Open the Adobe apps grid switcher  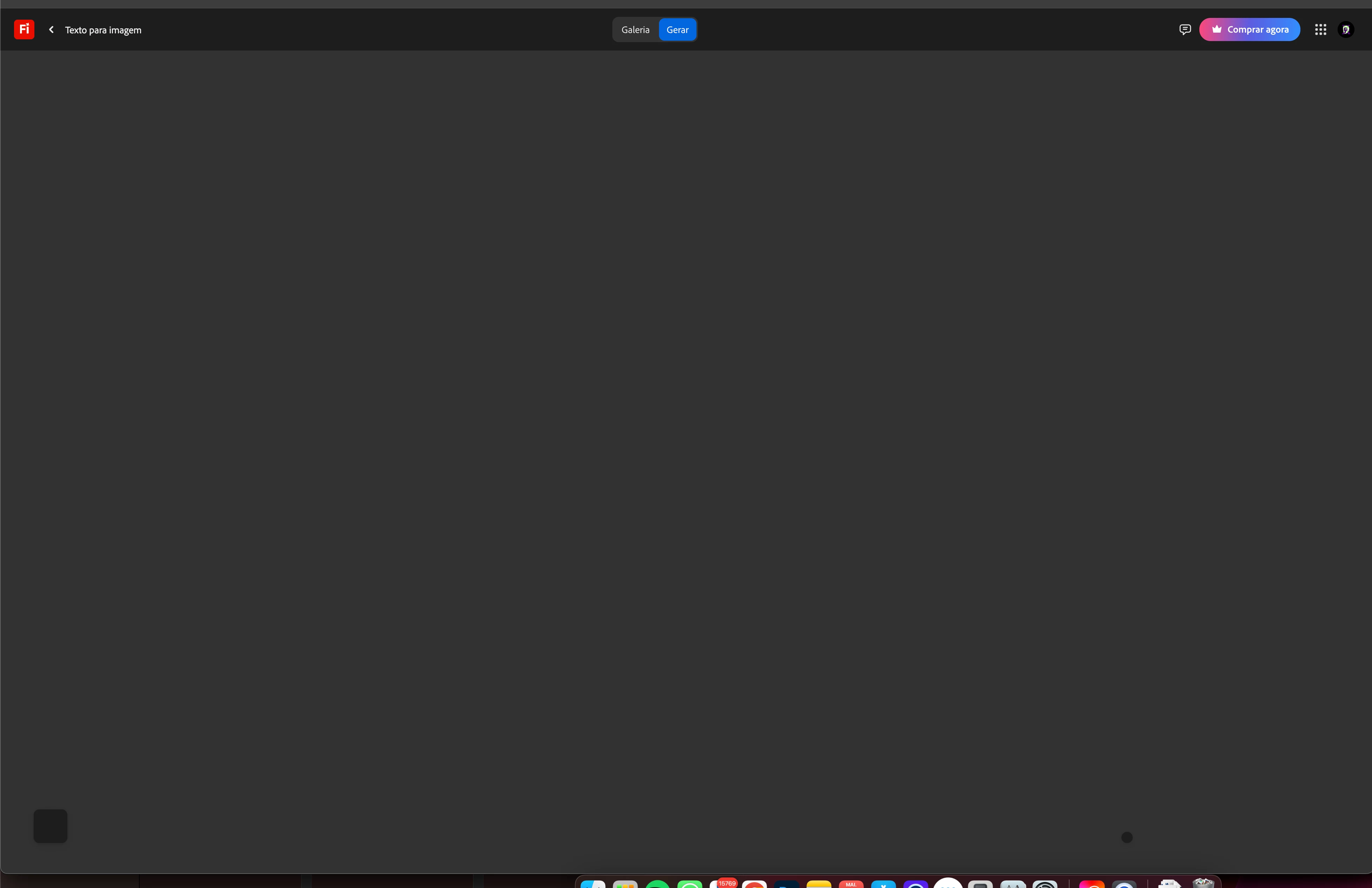click(x=1321, y=29)
